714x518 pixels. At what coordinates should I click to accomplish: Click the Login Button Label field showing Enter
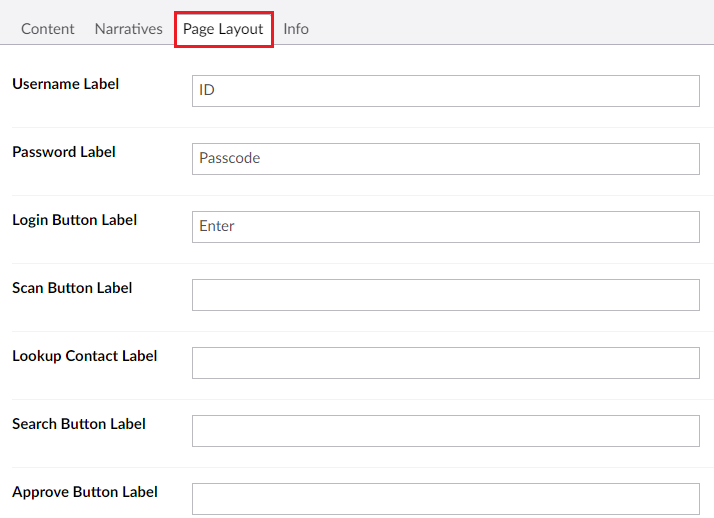[445, 226]
